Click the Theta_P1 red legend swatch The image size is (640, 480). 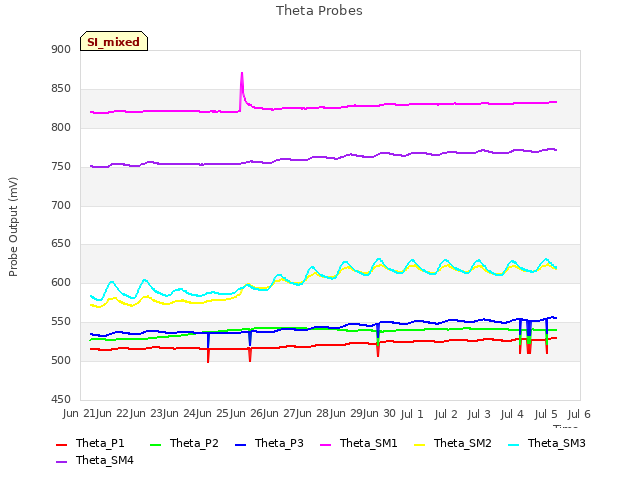click(61, 444)
